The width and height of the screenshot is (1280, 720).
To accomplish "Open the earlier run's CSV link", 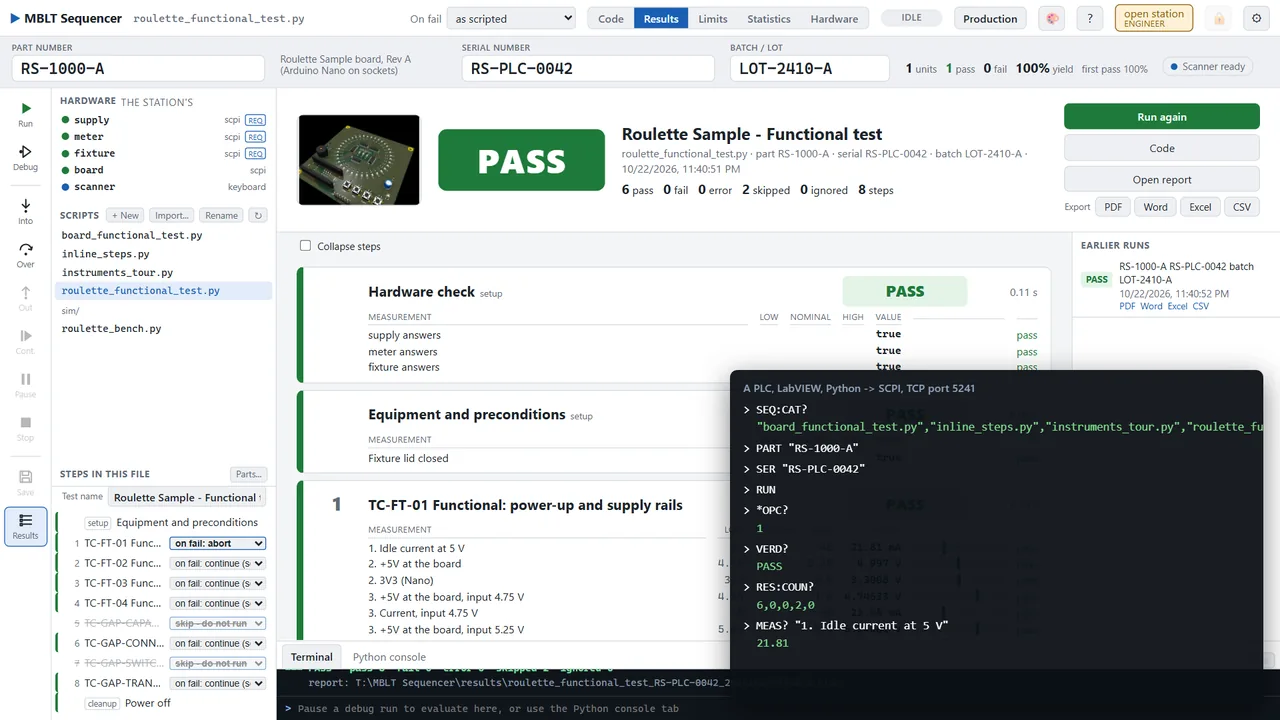I will pyautogui.click(x=1201, y=306).
